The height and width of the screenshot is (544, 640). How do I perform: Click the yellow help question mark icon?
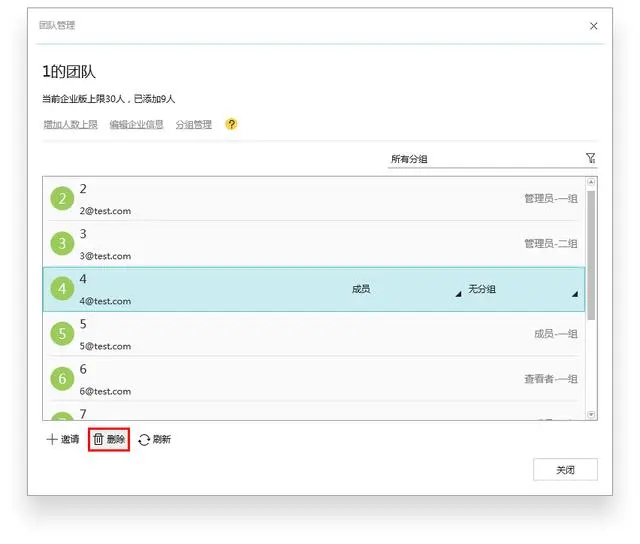[x=231, y=124]
